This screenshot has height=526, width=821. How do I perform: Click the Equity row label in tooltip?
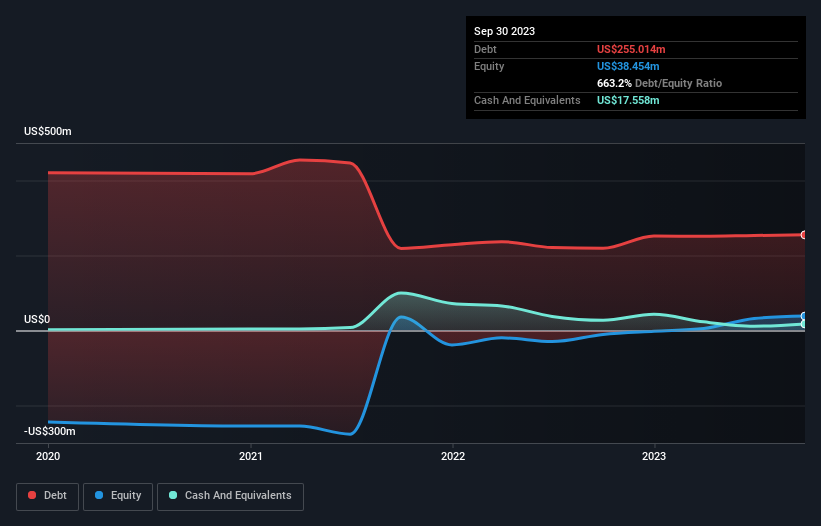(x=489, y=66)
